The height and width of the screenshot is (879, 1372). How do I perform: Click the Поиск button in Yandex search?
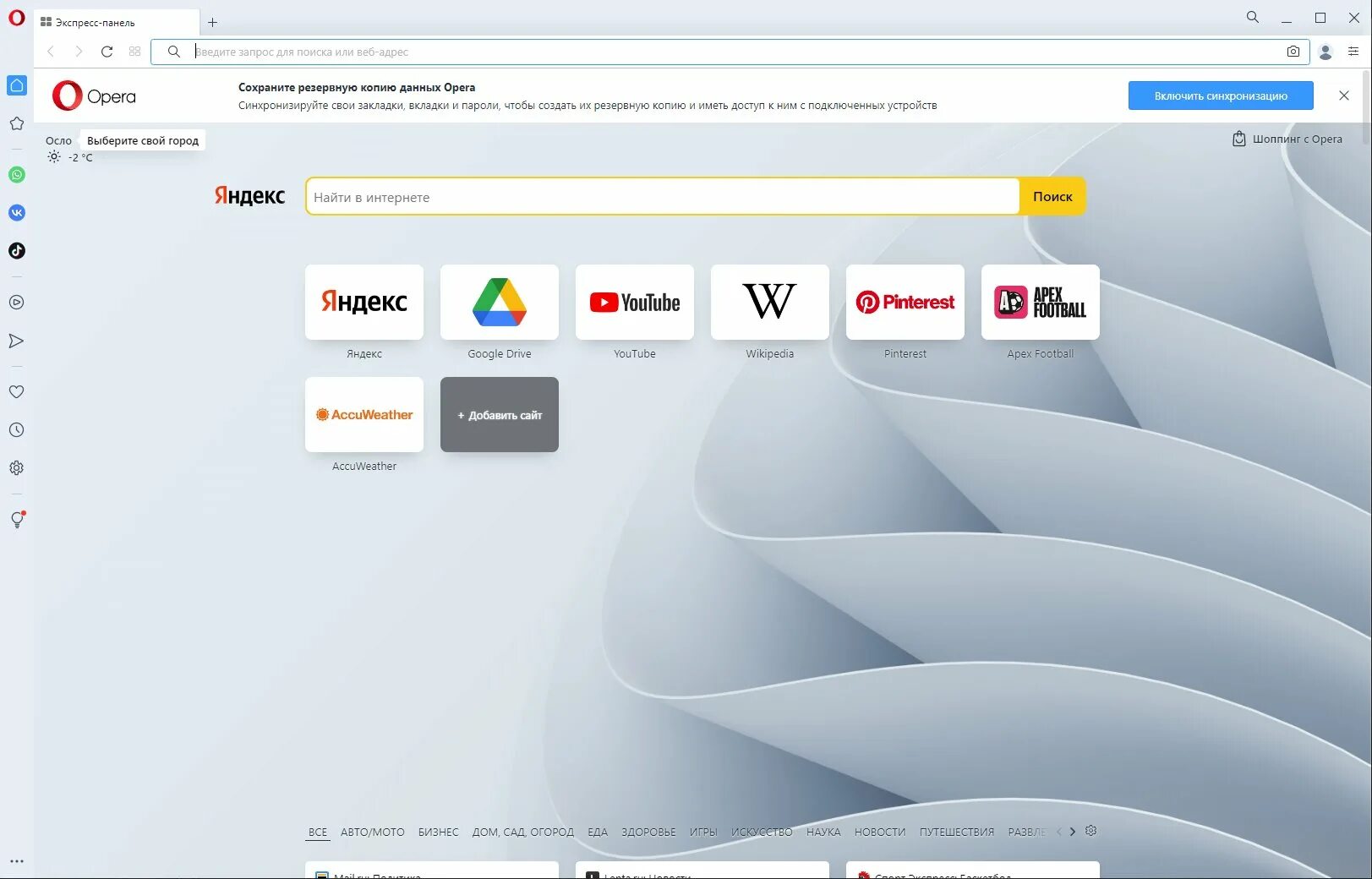point(1052,196)
